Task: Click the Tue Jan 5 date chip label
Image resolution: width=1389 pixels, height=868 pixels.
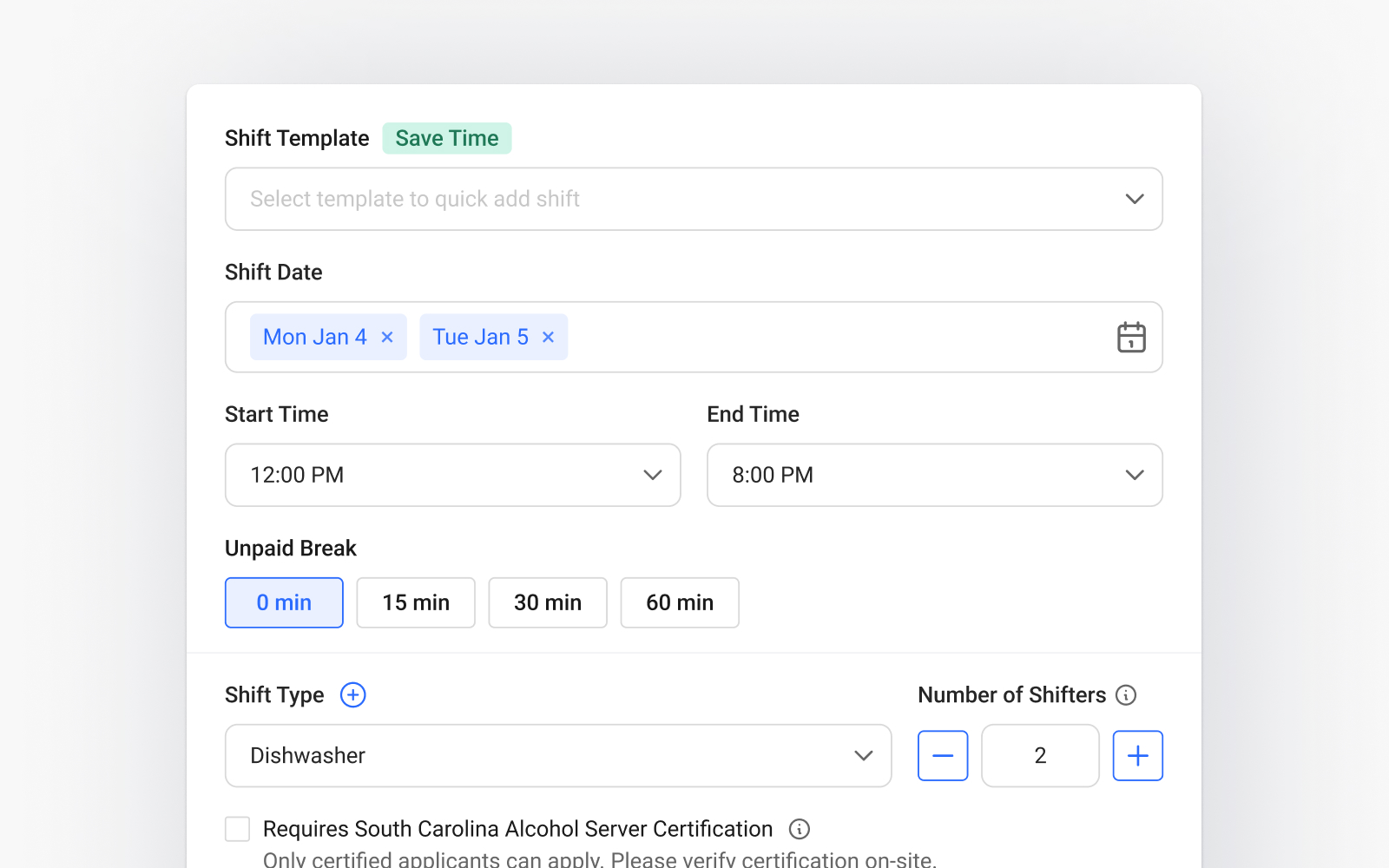Action: 480,337
